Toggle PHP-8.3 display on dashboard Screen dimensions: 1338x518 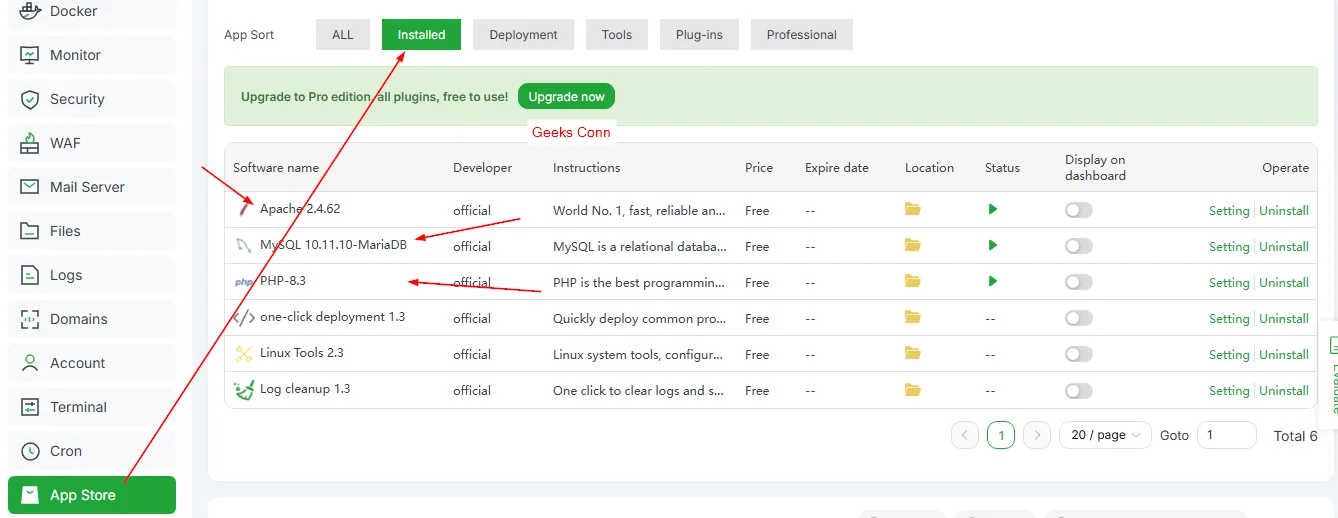point(1079,282)
